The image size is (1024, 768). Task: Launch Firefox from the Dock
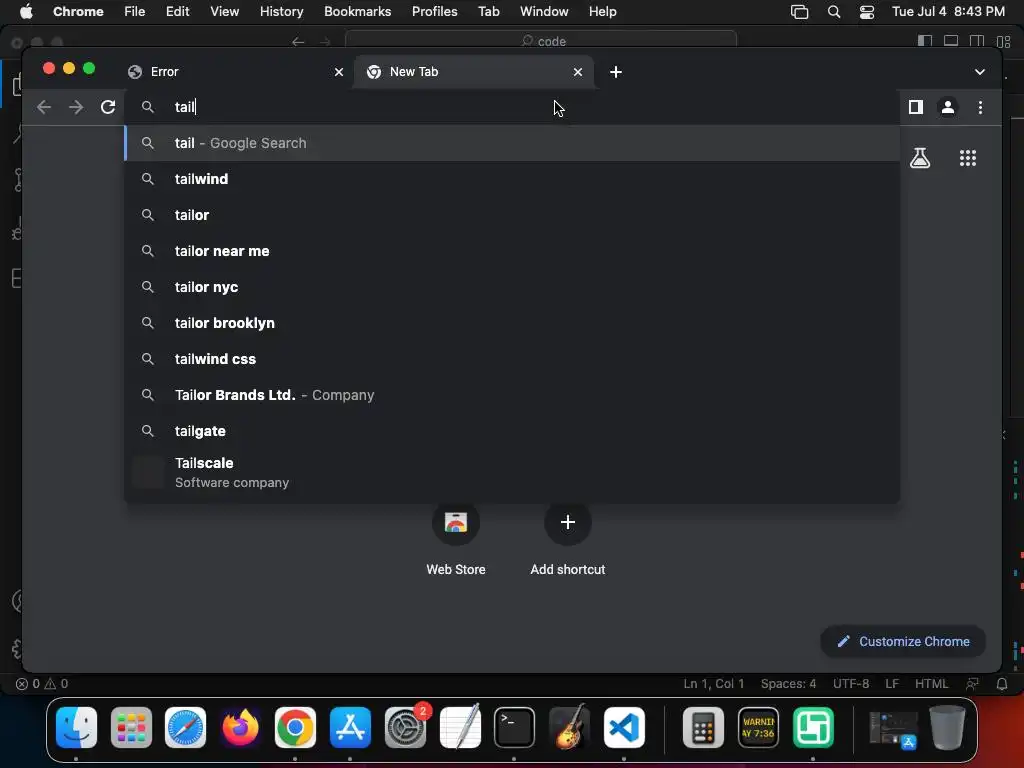240,727
